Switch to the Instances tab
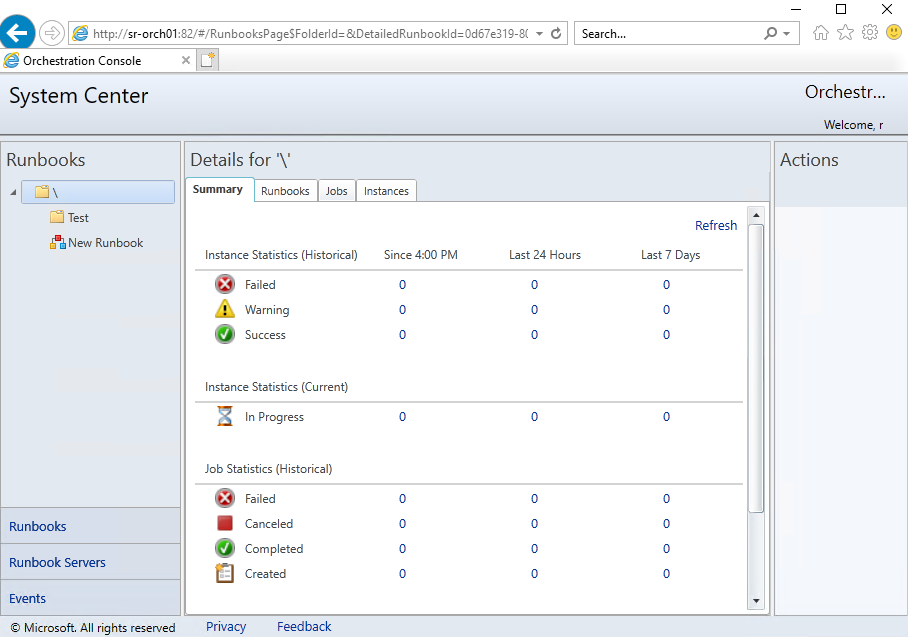The image size is (908, 637). click(386, 191)
